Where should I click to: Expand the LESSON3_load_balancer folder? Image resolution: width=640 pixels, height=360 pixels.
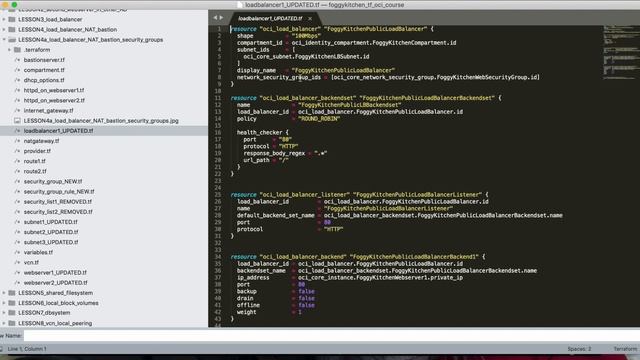click(4, 19)
